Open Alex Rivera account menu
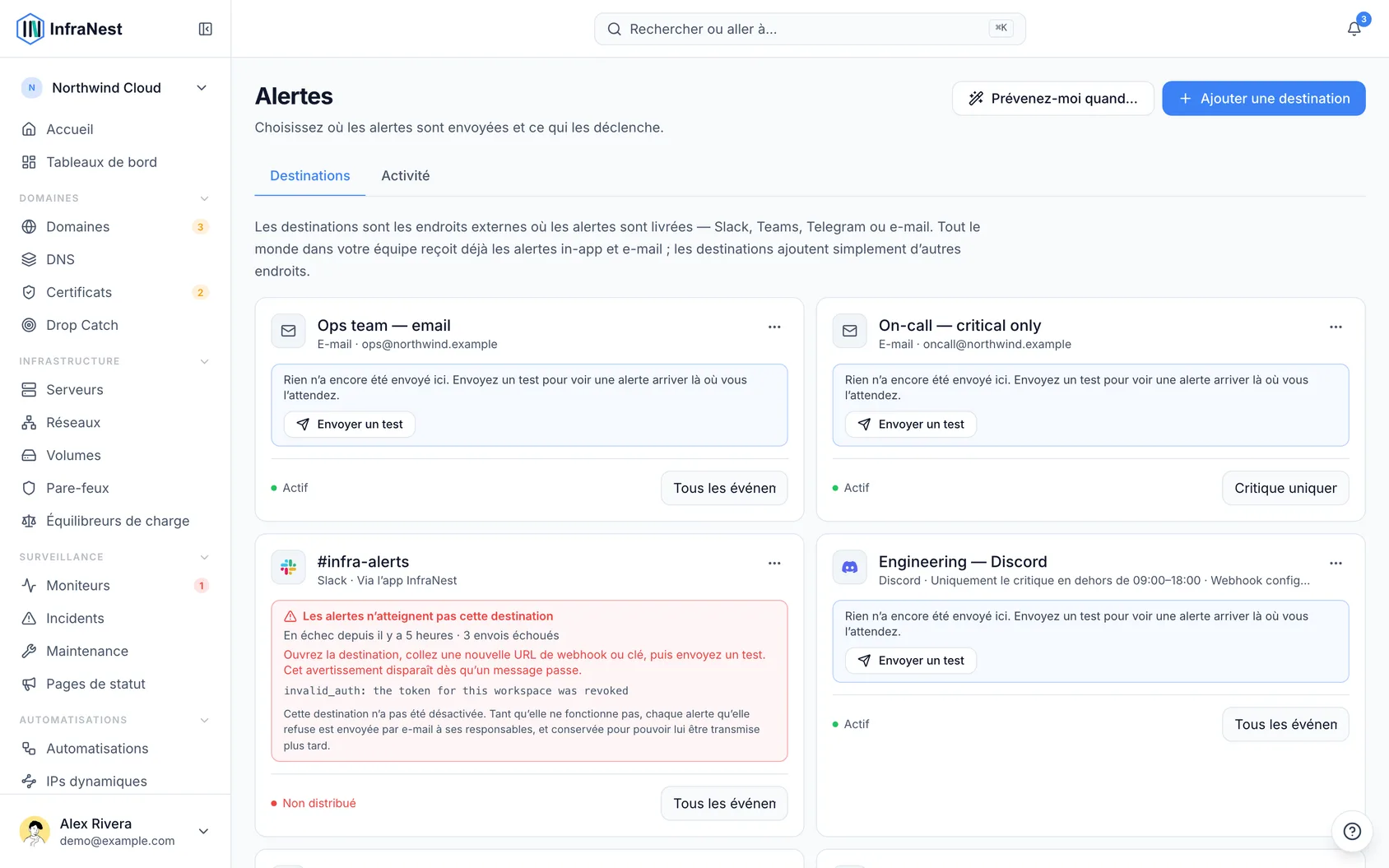 pyautogui.click(x=115, y=831)
